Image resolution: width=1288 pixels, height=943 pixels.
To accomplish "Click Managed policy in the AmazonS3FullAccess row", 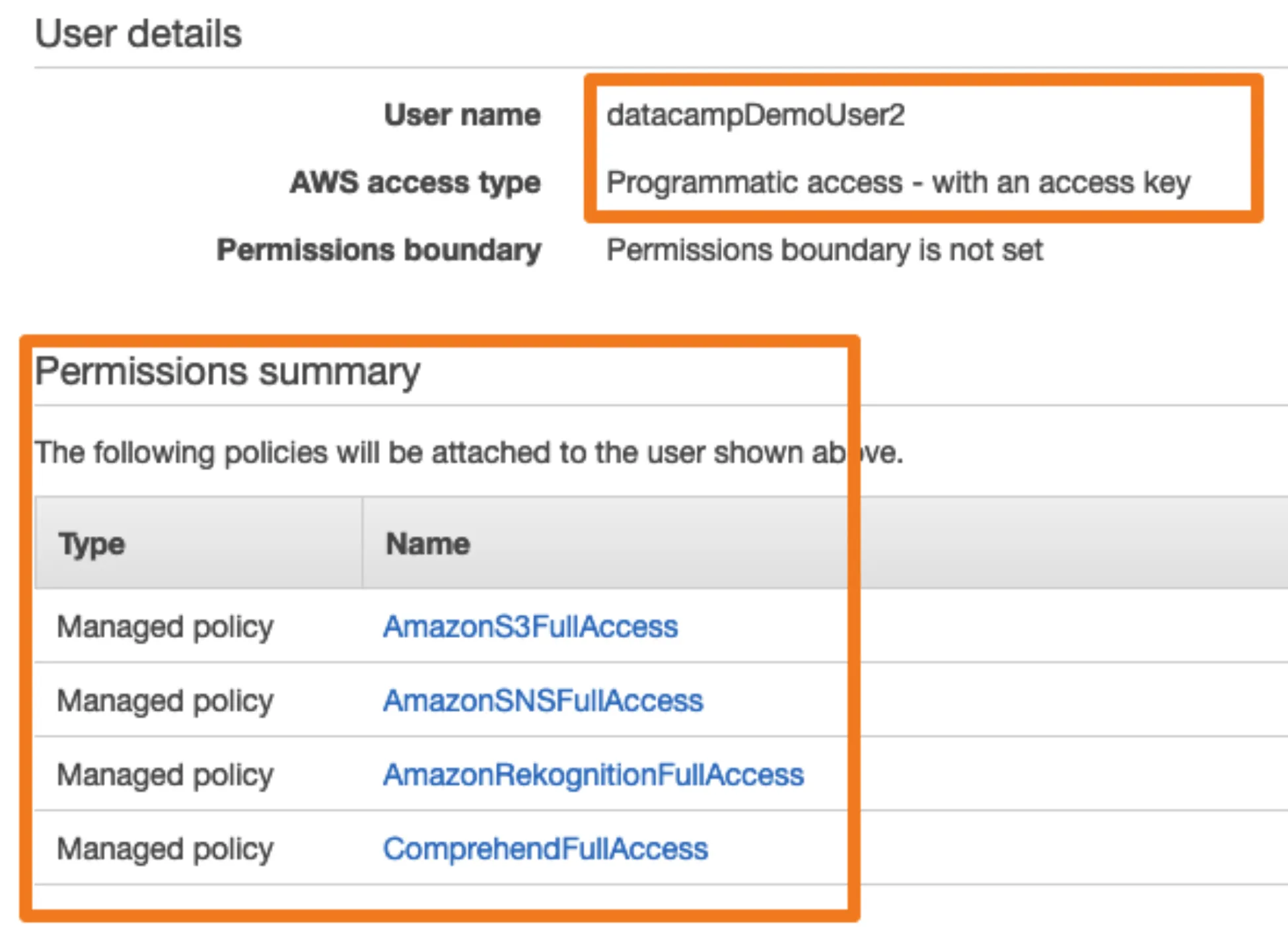I will click(165, 626).
